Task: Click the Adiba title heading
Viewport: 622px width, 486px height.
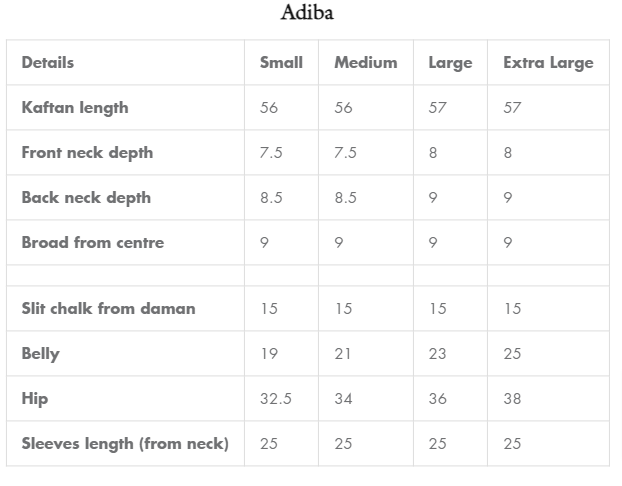Action: (307, 13)
